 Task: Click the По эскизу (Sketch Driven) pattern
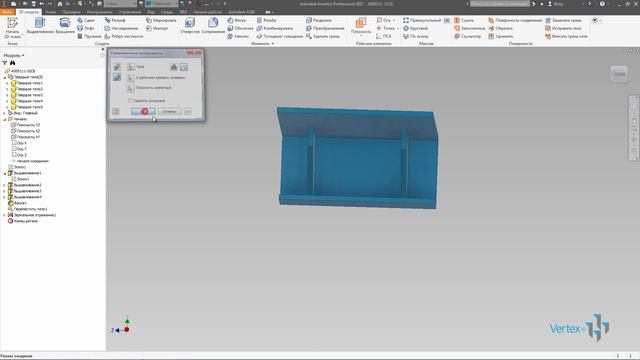pyautogui.click(x=416, y=36)
